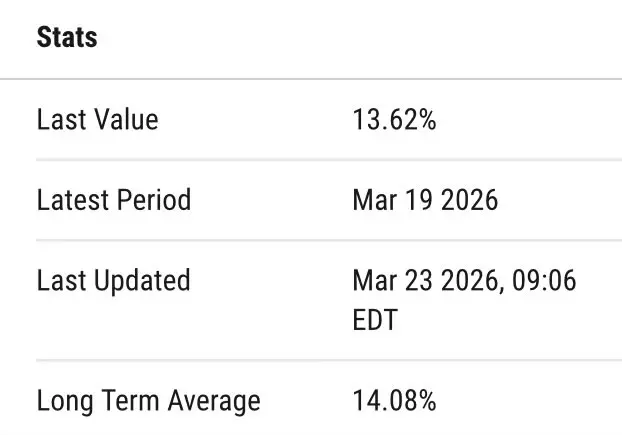
Task: Click divider between Last Value and Latest Period
Action: click(329, 160)
